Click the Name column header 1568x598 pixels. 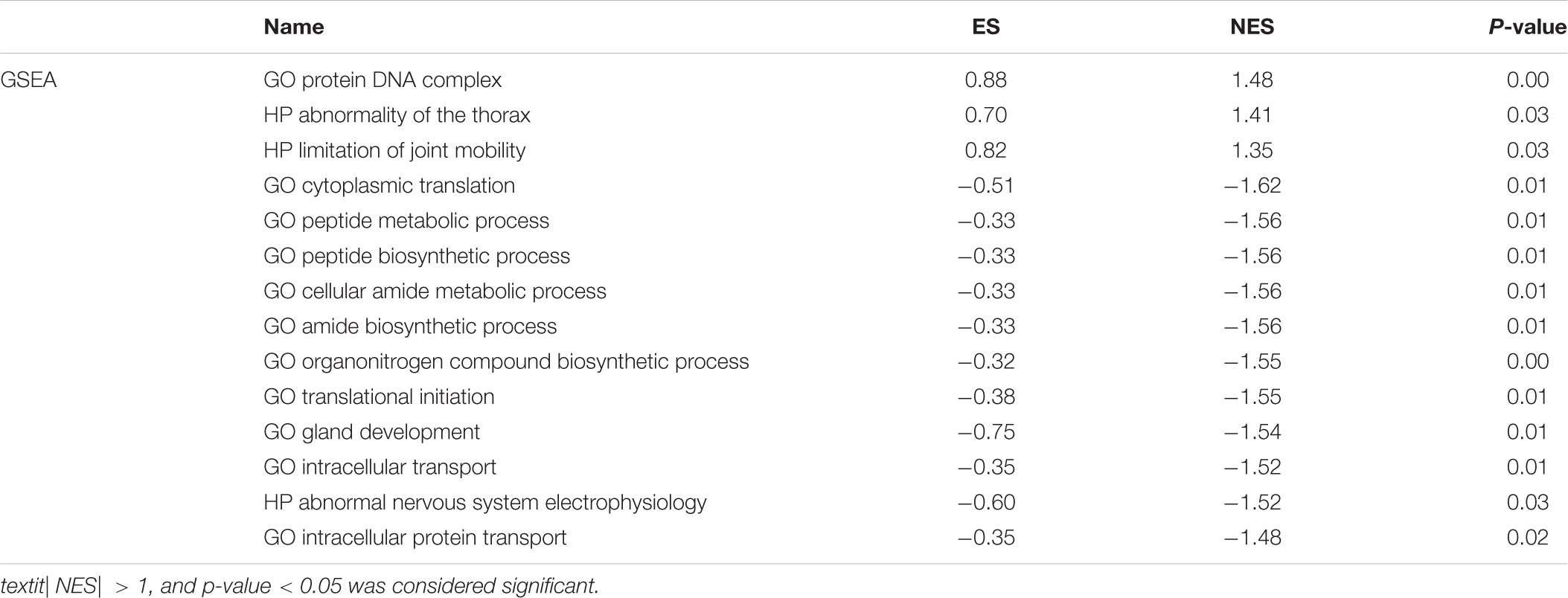[x=294, y=27]
